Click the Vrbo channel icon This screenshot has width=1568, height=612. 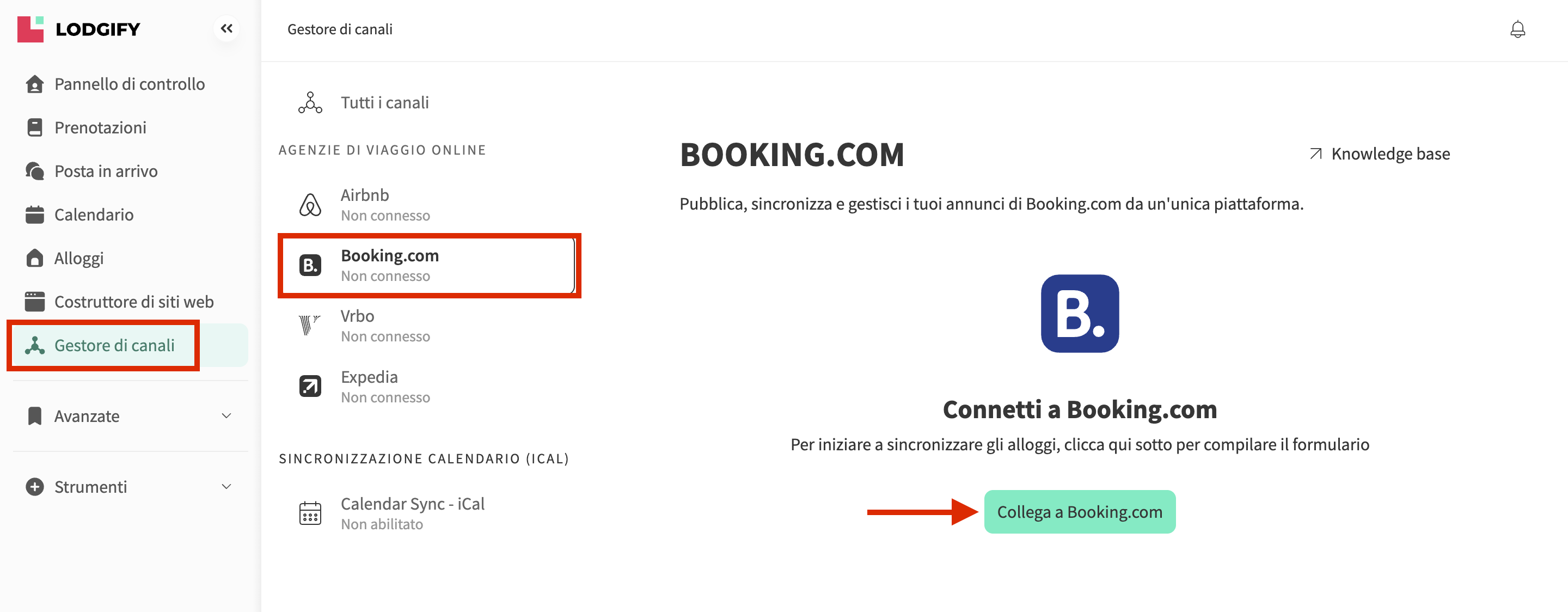tap(309, 325)
